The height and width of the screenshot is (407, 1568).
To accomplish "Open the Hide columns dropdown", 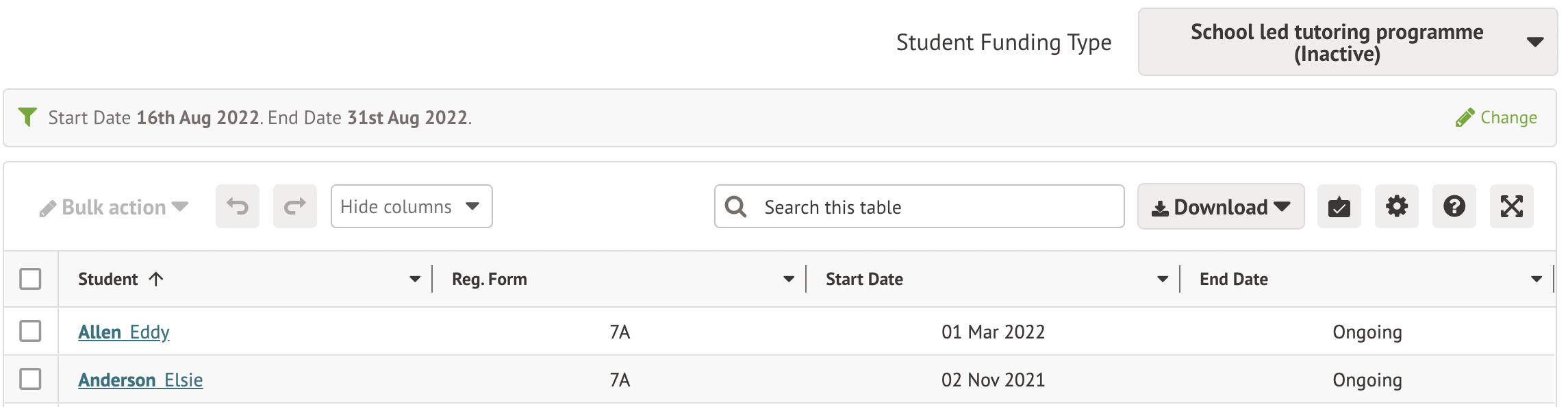I will pyautogui.click(x=411, y=206).
